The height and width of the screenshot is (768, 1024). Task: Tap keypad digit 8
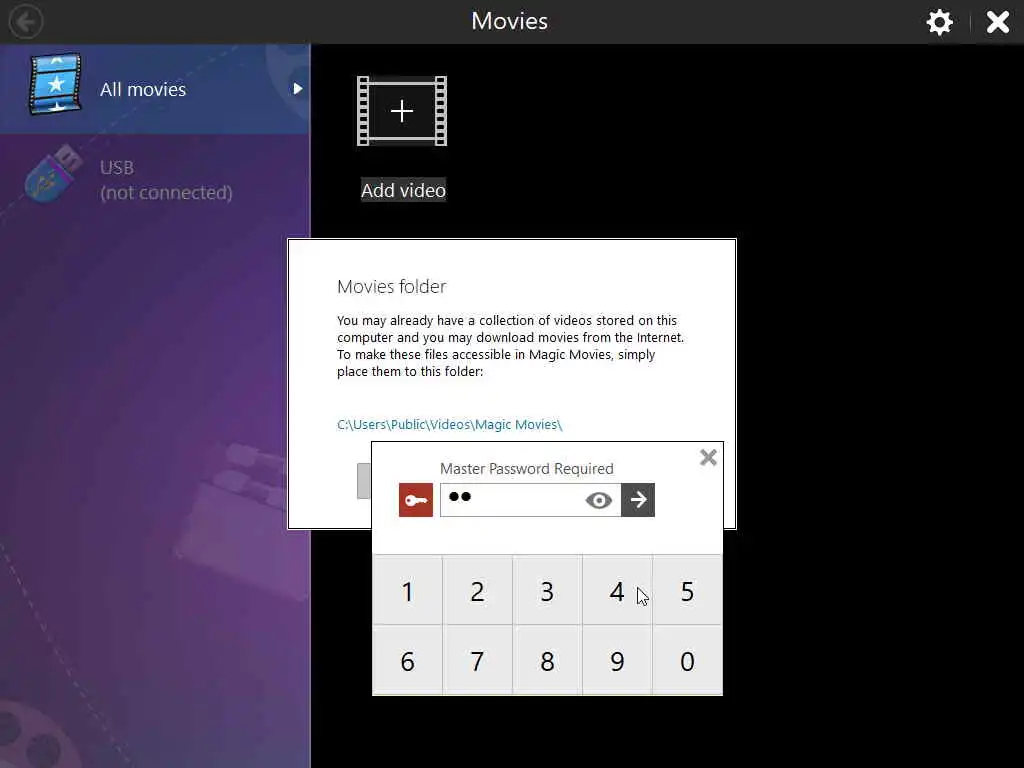(547, 661)
